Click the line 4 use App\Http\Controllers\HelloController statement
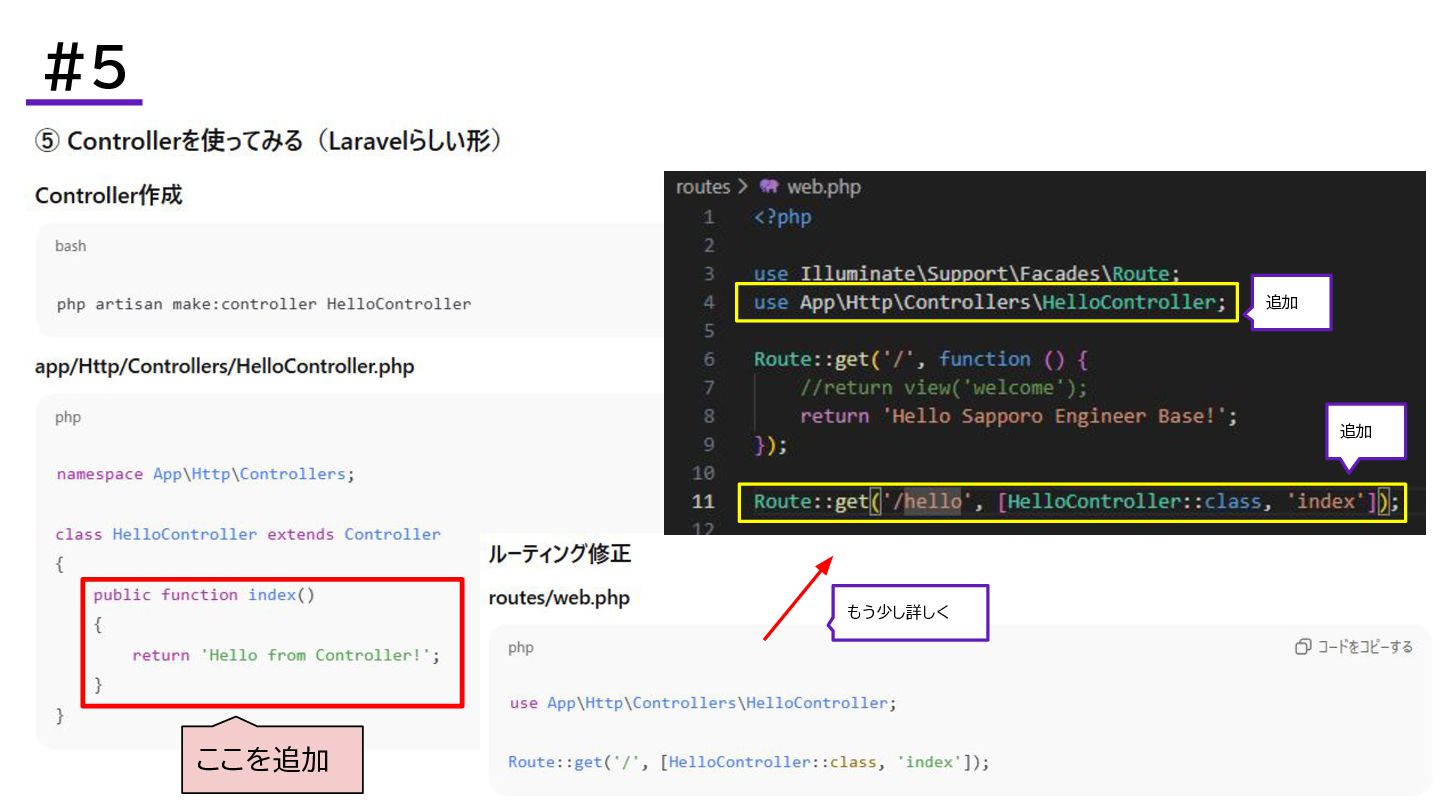 pyautogui.click(x=990, y=302)
